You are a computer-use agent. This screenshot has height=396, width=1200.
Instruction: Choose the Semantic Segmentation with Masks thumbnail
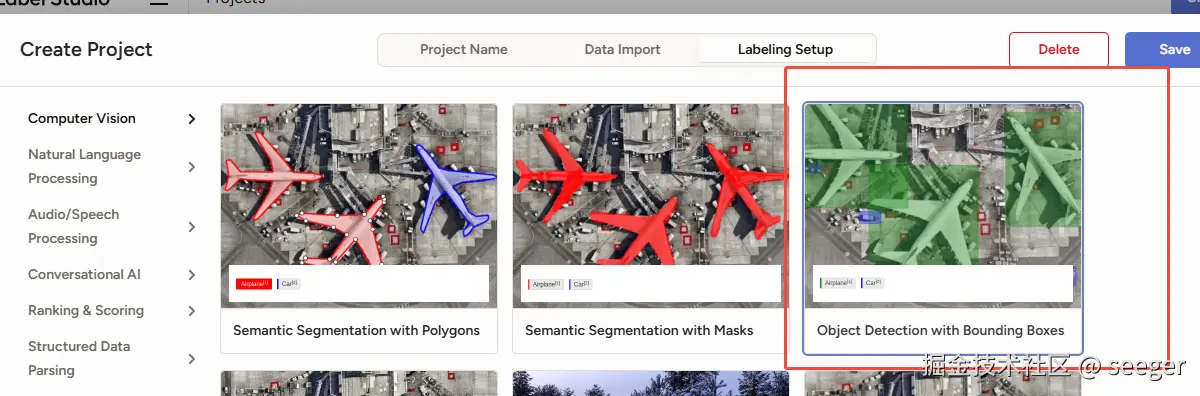coord(651,205)
